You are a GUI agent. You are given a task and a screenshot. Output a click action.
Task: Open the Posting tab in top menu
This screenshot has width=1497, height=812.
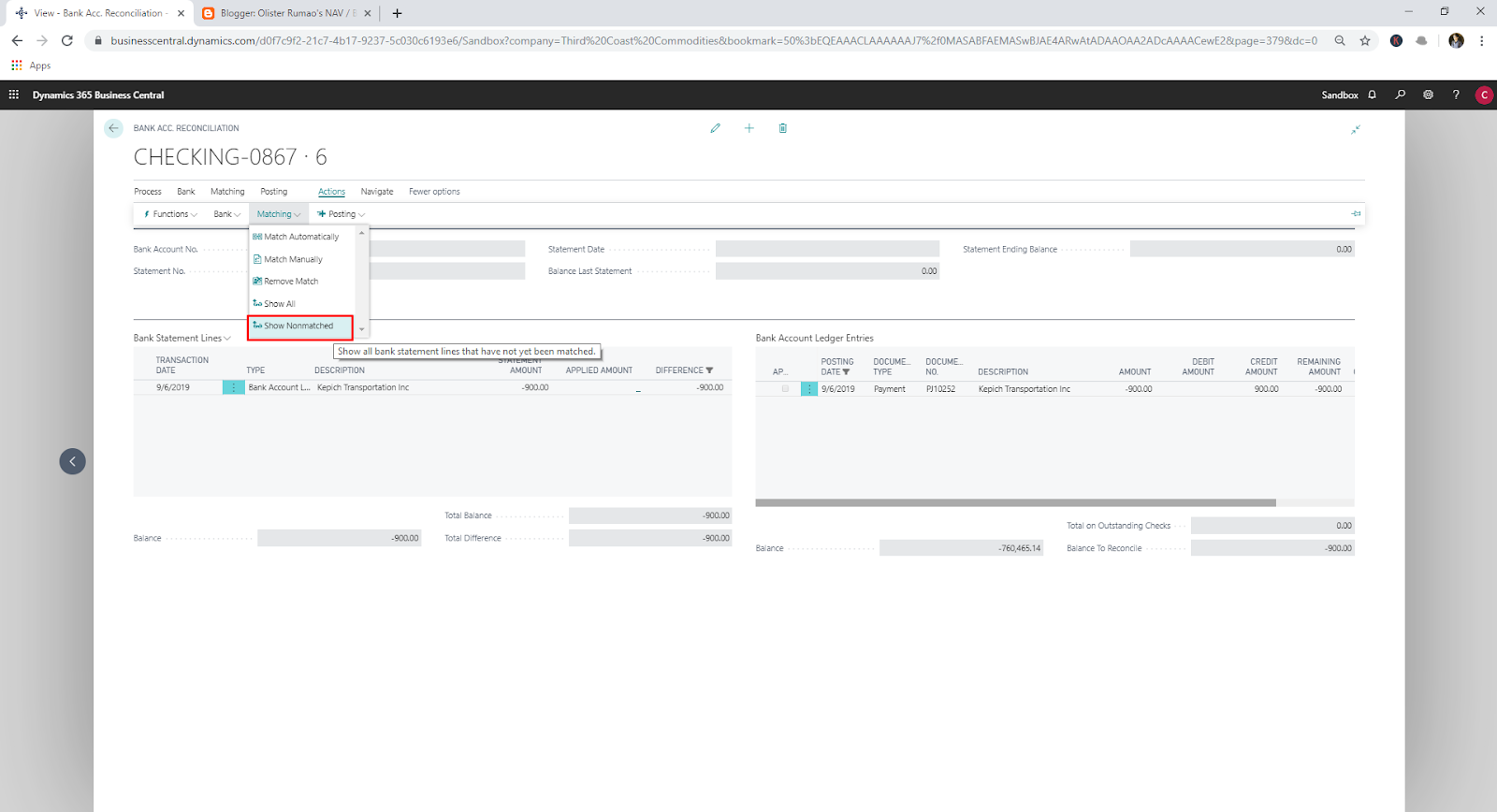pyautogui.click(x=274, y=192)
